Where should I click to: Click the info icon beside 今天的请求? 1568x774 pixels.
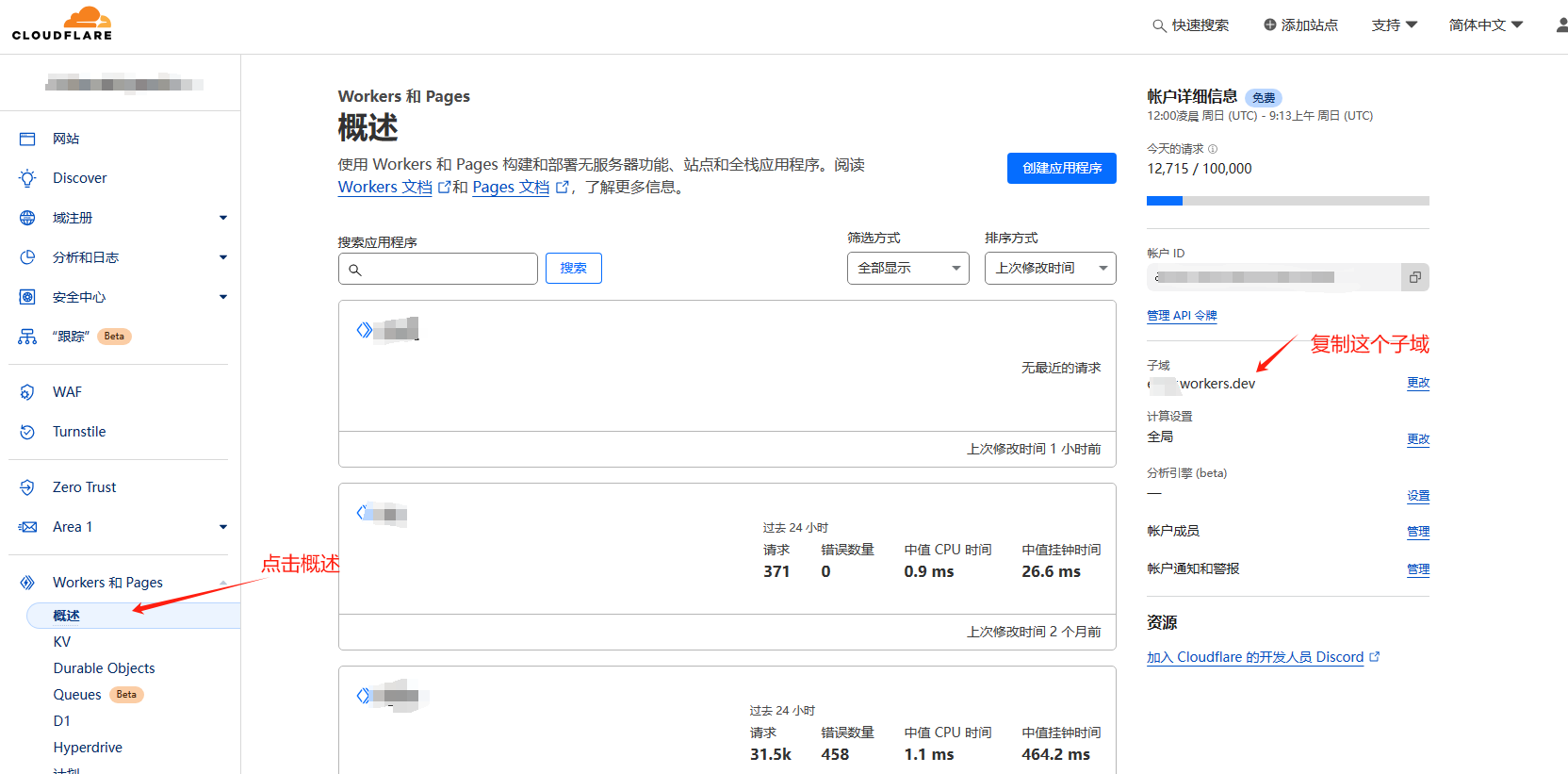[x=1213, y=149]
